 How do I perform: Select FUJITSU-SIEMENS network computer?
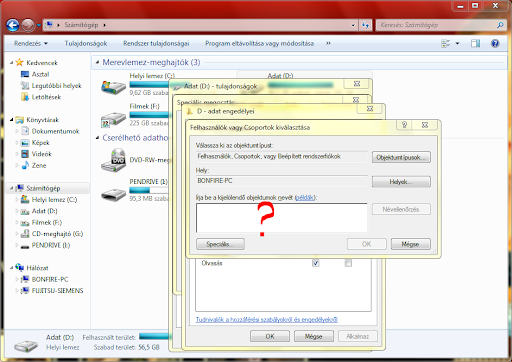(x=57, y=291)
